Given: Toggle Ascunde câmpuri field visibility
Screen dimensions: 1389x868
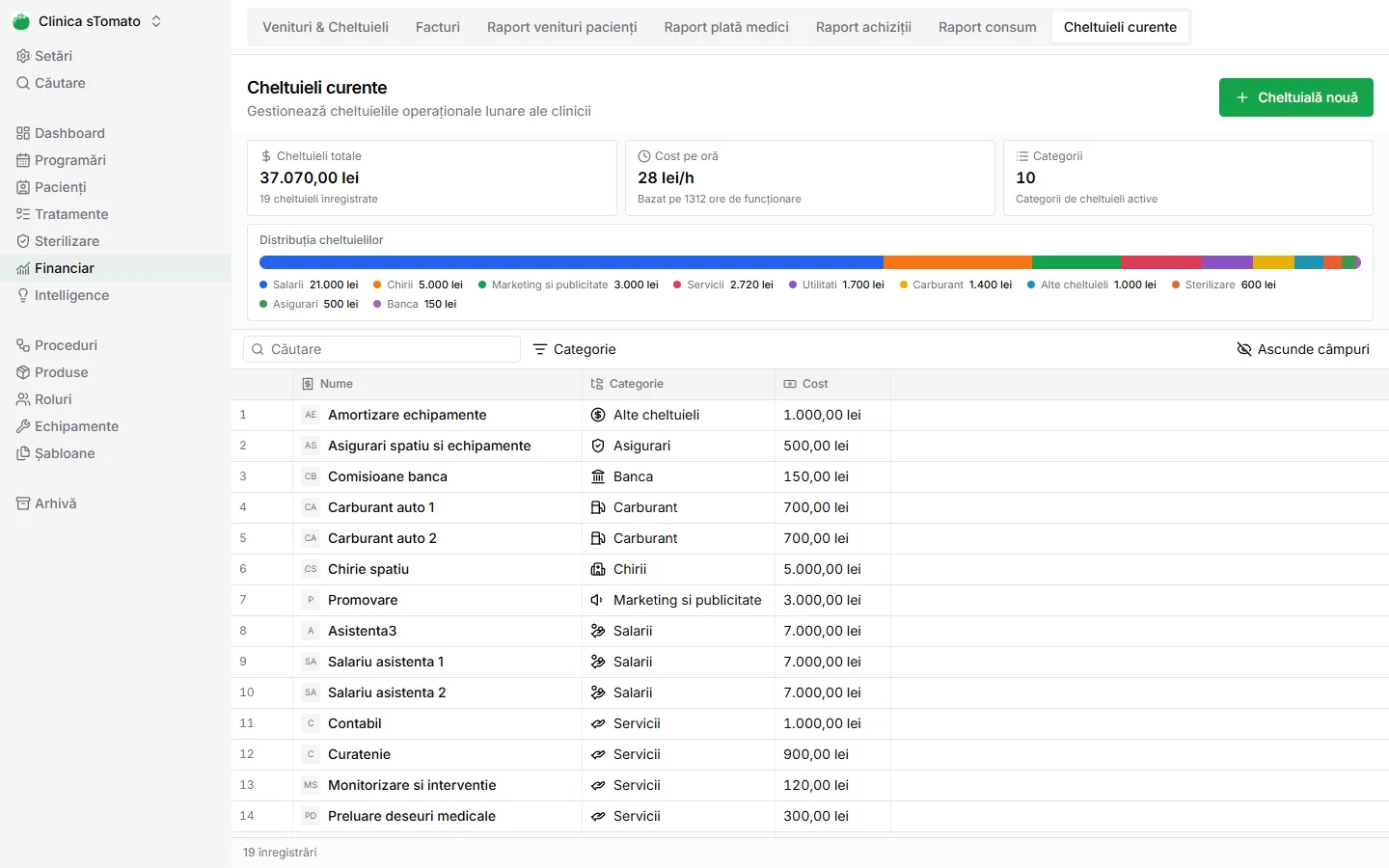Looking at the screenshot, I should click(x=1303, y=349).
